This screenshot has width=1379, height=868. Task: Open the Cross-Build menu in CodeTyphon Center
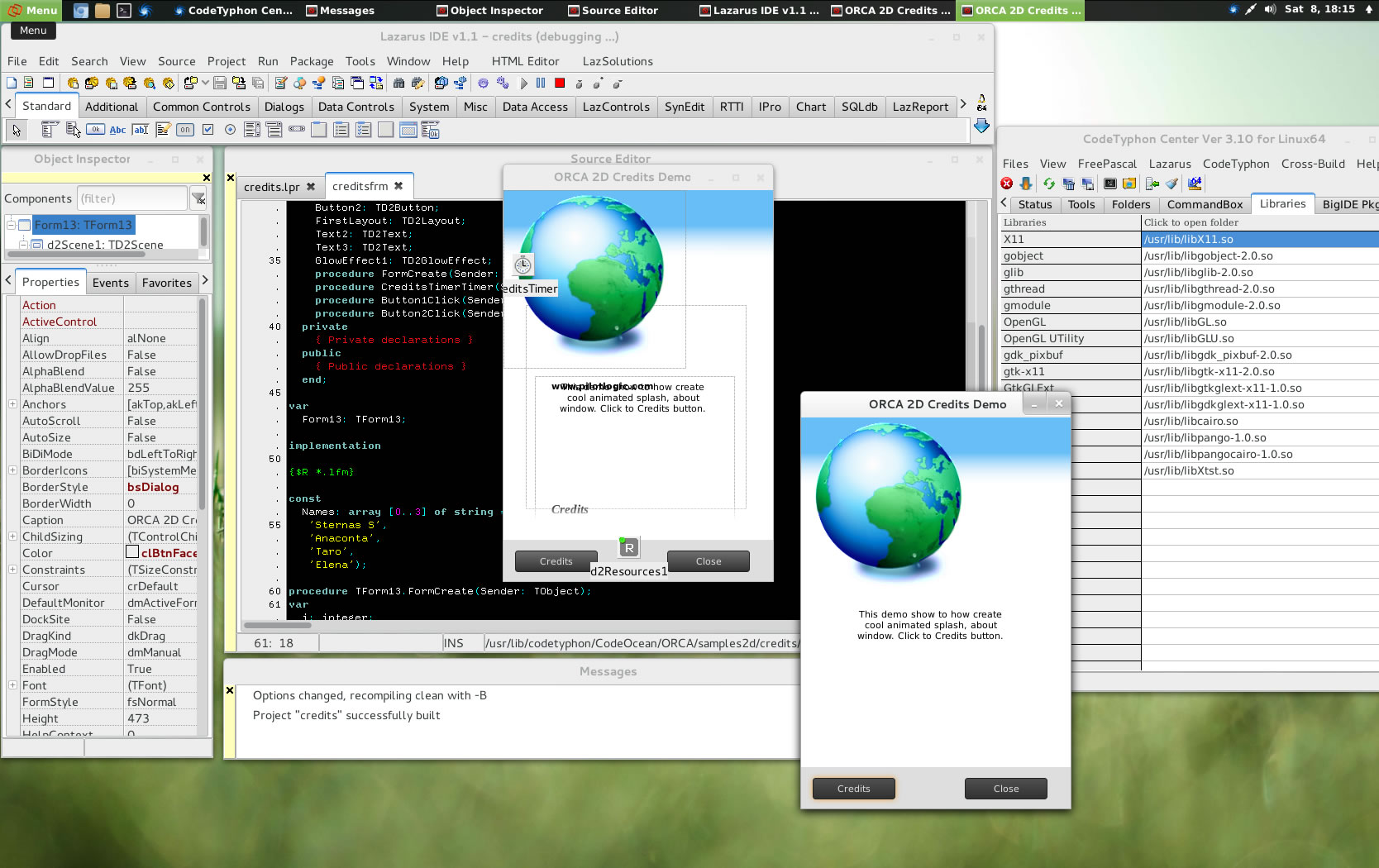tap(1313, 164)
